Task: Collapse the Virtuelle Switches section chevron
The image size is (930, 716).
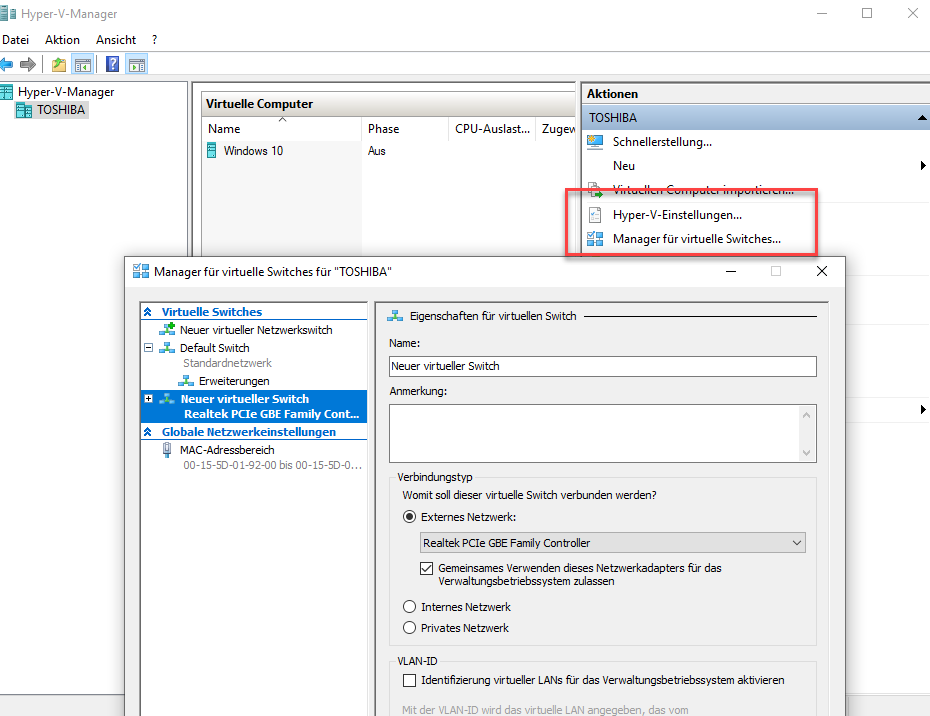Action: (148, 312)
